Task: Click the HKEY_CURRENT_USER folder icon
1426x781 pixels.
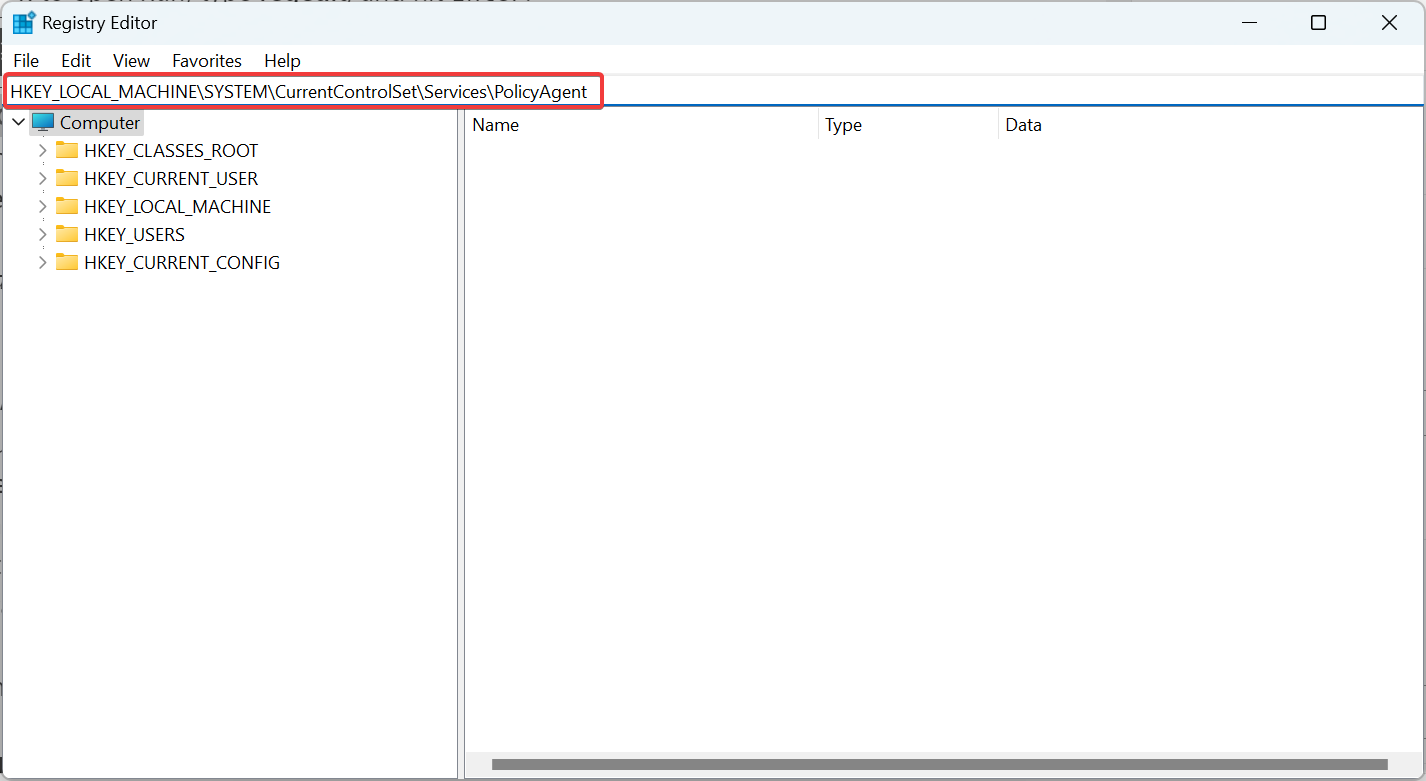Action: [x=67, y=179]
